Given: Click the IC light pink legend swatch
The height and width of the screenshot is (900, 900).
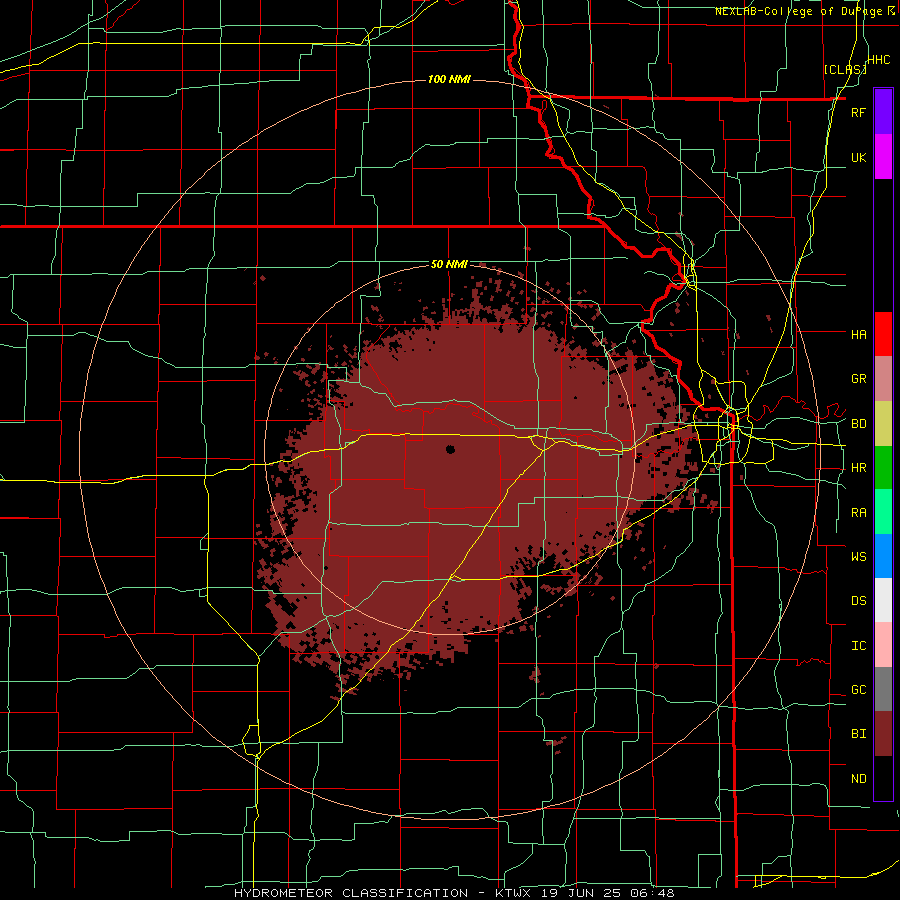Looking at the screenshot, I should pyautogui.click(x=883, y=645).
